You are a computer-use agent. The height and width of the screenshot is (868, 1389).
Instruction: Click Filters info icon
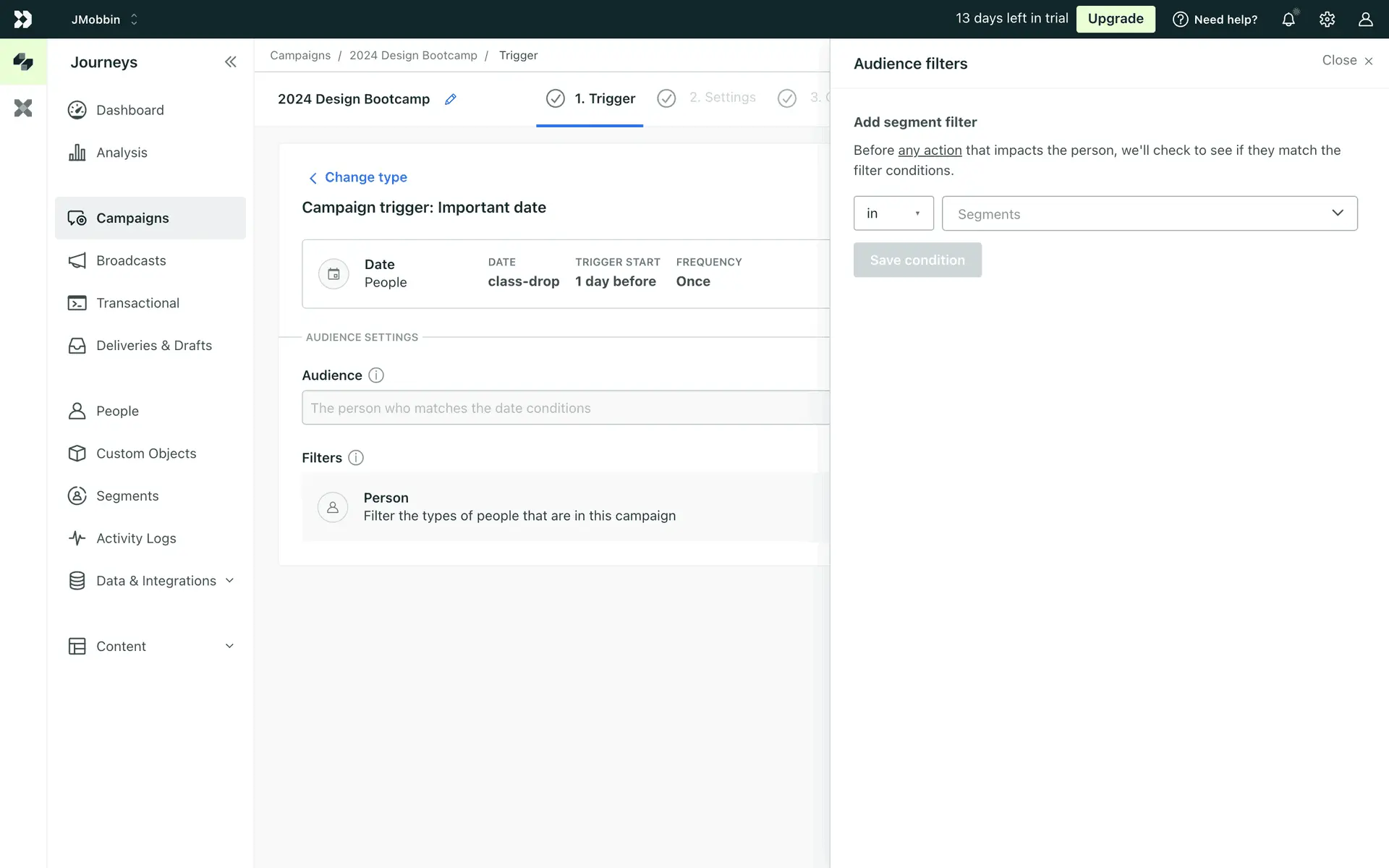pyautogui.click(x=355, y=458)
